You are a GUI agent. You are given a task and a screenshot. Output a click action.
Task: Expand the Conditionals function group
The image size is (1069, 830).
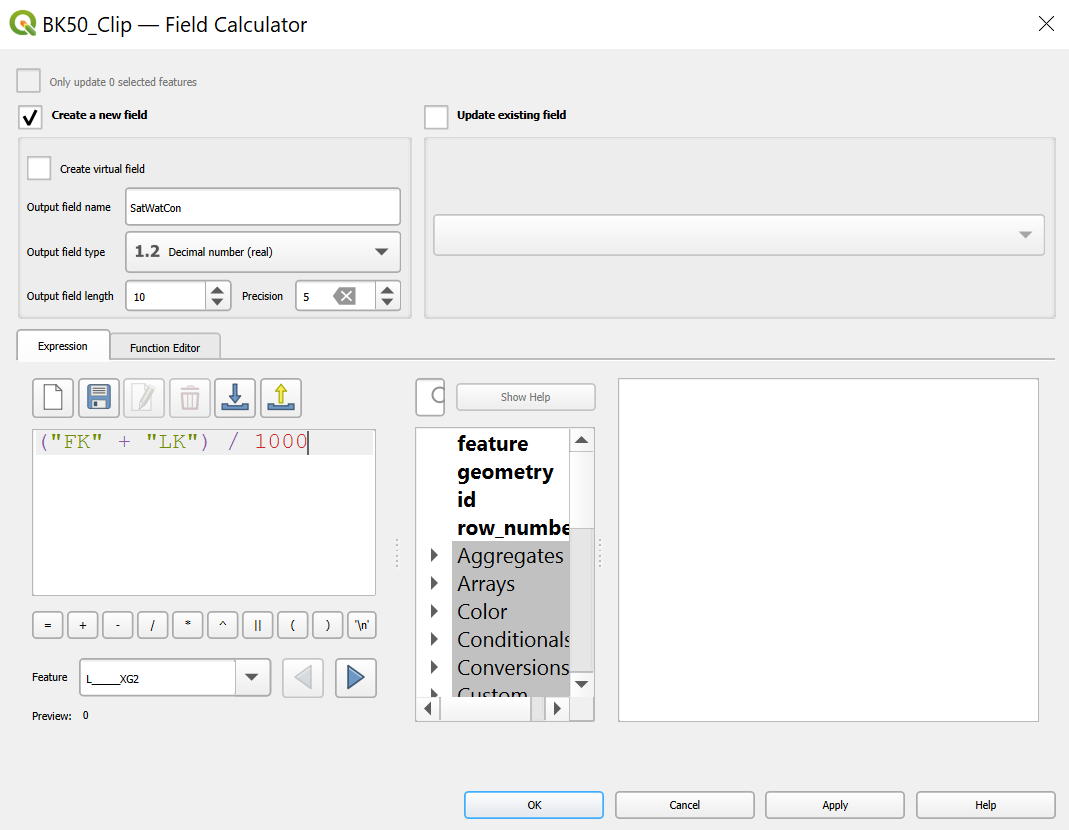tap(434, 639)
